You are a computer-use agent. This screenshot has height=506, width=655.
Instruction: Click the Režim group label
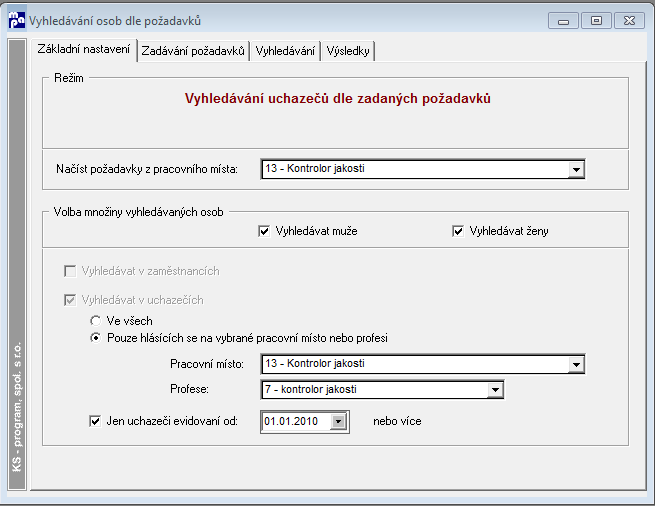coord(69,78)
